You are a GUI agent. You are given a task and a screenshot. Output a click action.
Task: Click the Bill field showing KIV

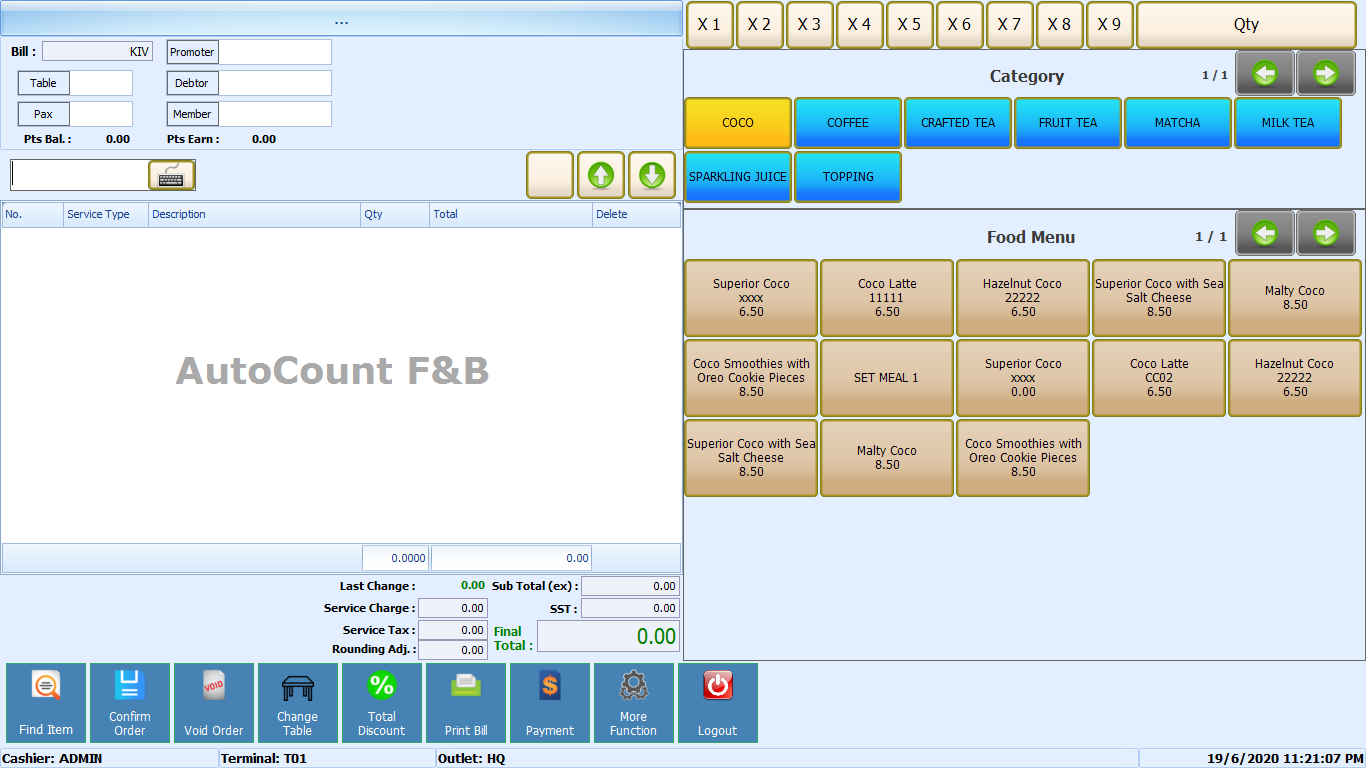click(97, 51)
